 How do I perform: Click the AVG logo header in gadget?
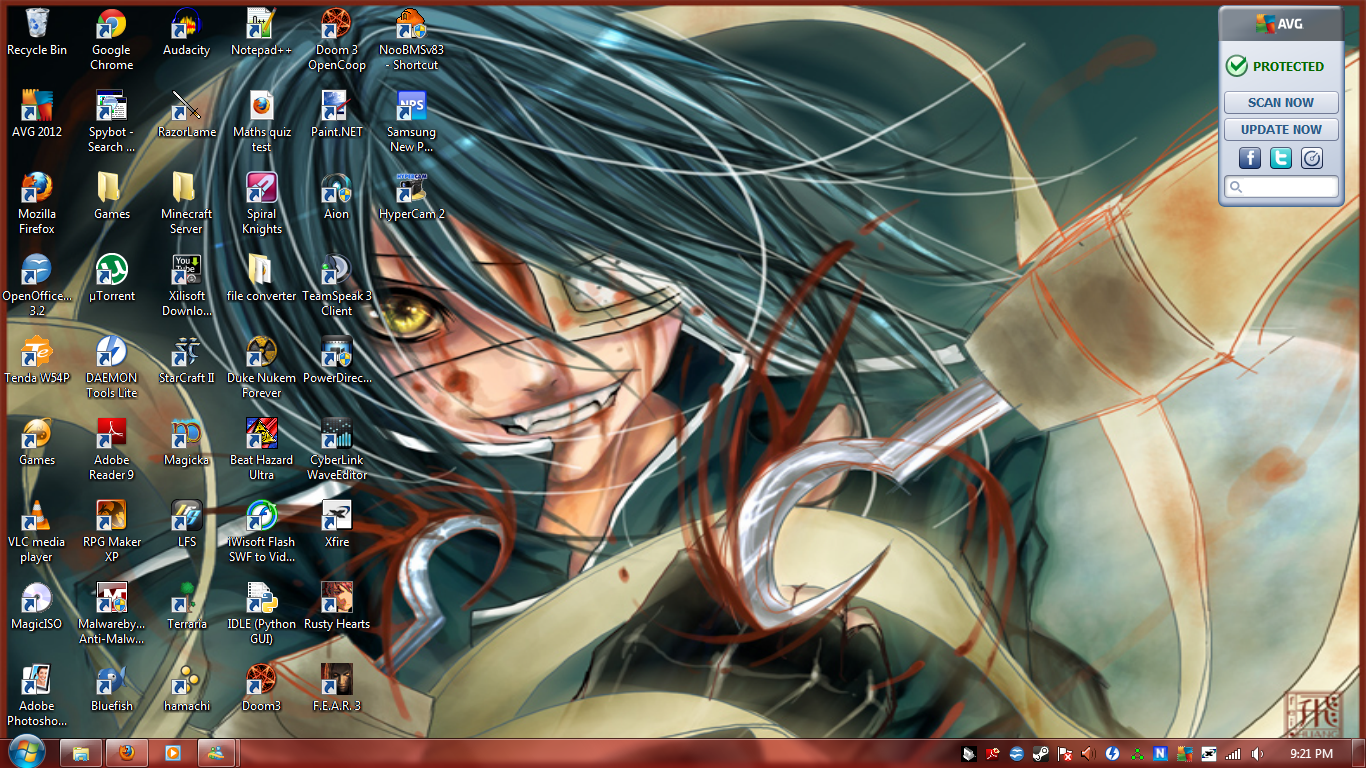coord(1281,25)
